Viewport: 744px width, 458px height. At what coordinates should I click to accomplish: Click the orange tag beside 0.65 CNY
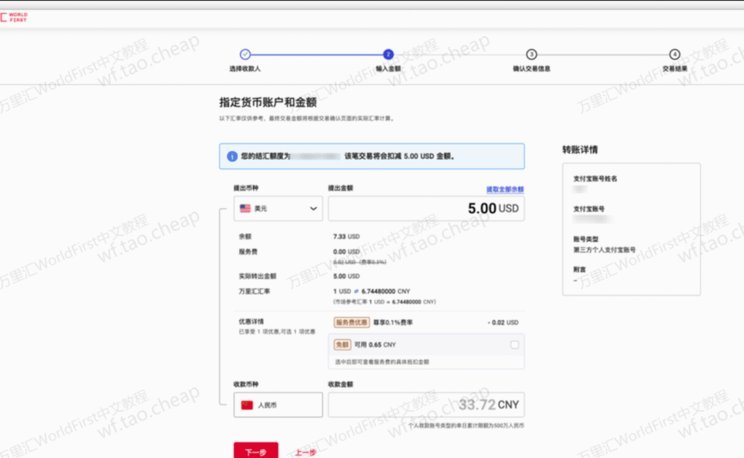point(342,345)
